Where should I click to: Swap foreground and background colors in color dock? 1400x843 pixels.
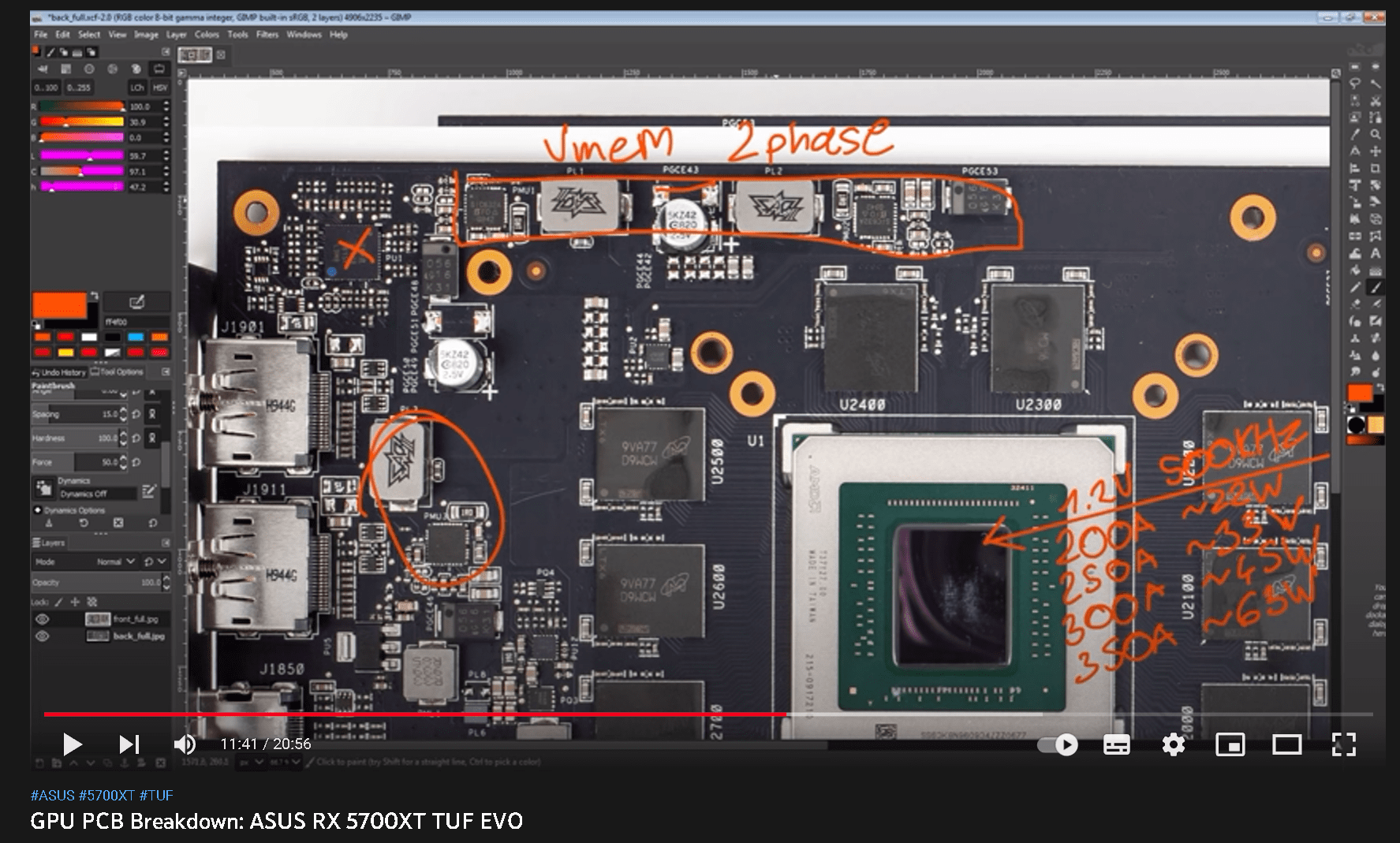[93, 296]
